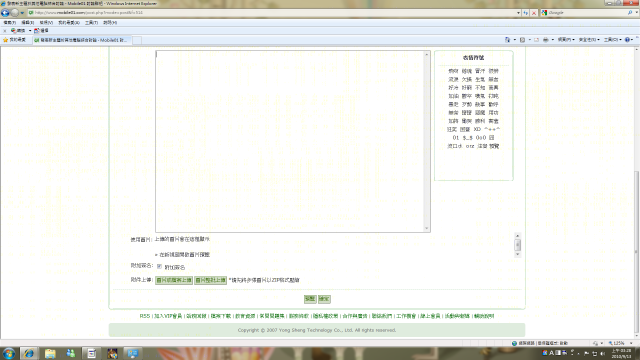640x360 pixels.
Task: Click the 轉換 convert toolbar icon
Action: (18, 31)
